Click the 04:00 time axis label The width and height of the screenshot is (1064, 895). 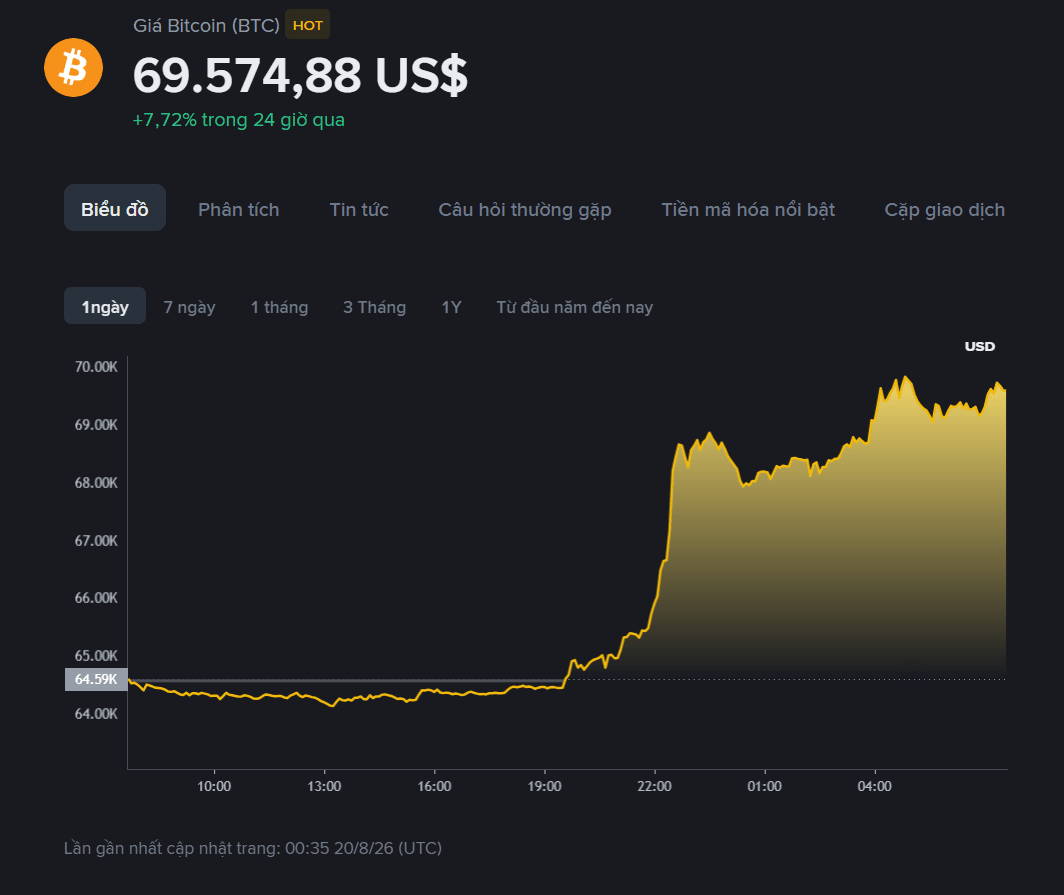tap(875, 786)
